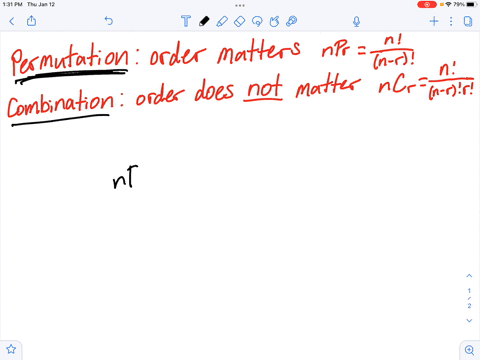The width and height of the screenshot is (480, 360).
Task: Undo the last stroke
Action: pos(109,21)
